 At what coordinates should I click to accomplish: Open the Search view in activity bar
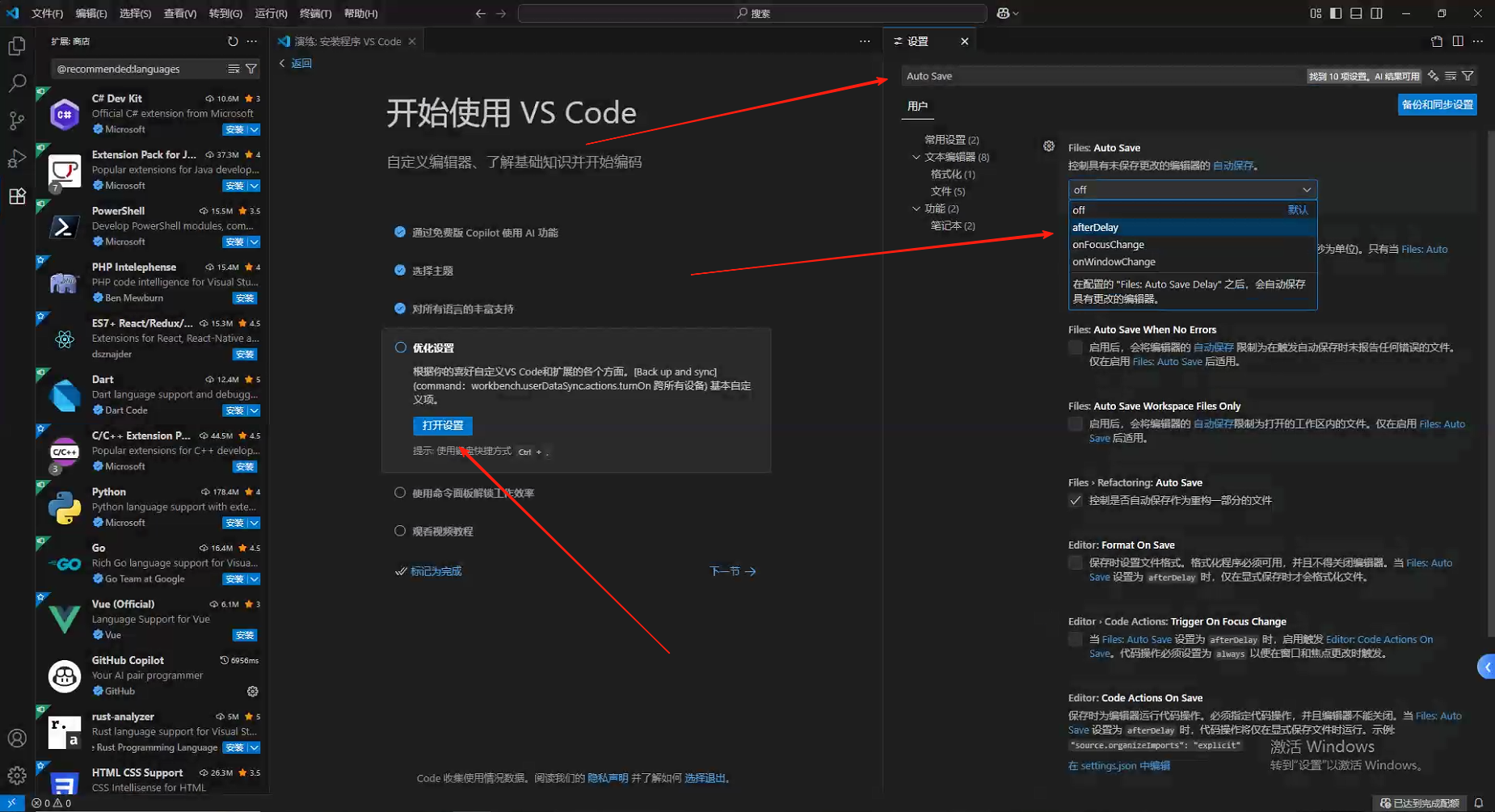coord(17,83)
